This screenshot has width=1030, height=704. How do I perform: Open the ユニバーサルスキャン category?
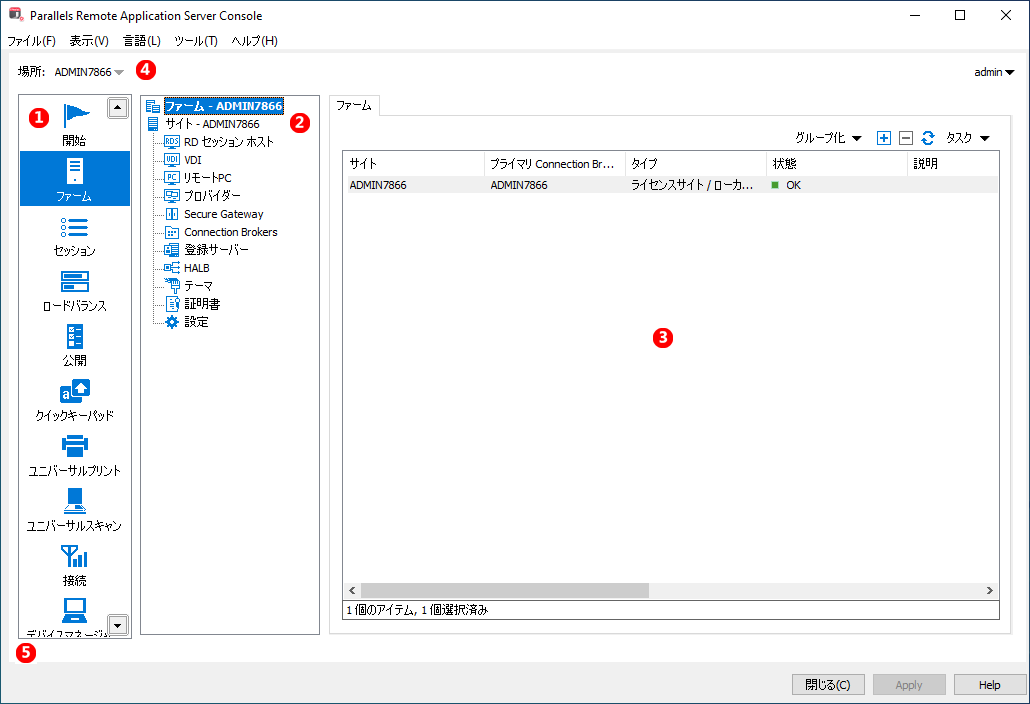point(75,509)
